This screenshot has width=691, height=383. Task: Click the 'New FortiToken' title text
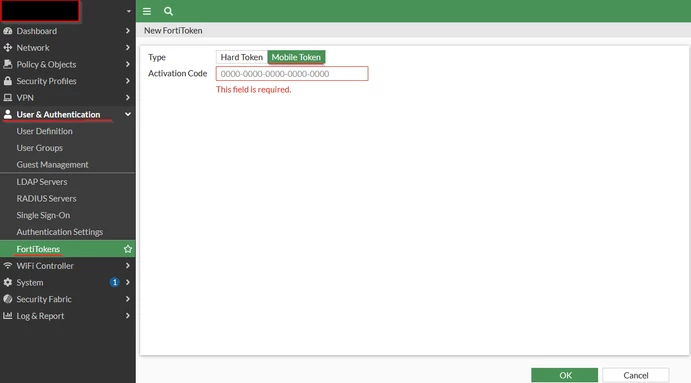(x=173, y=30)
